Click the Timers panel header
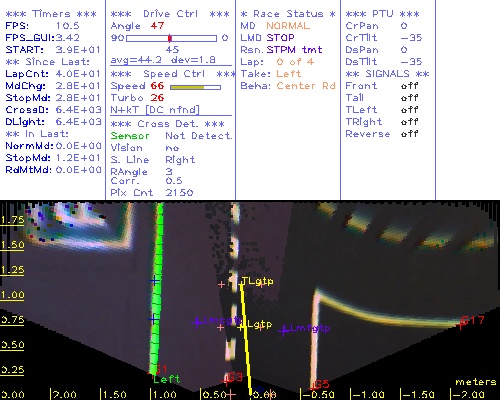The height and width of the screenshot is (400, 500). [51, 14]
